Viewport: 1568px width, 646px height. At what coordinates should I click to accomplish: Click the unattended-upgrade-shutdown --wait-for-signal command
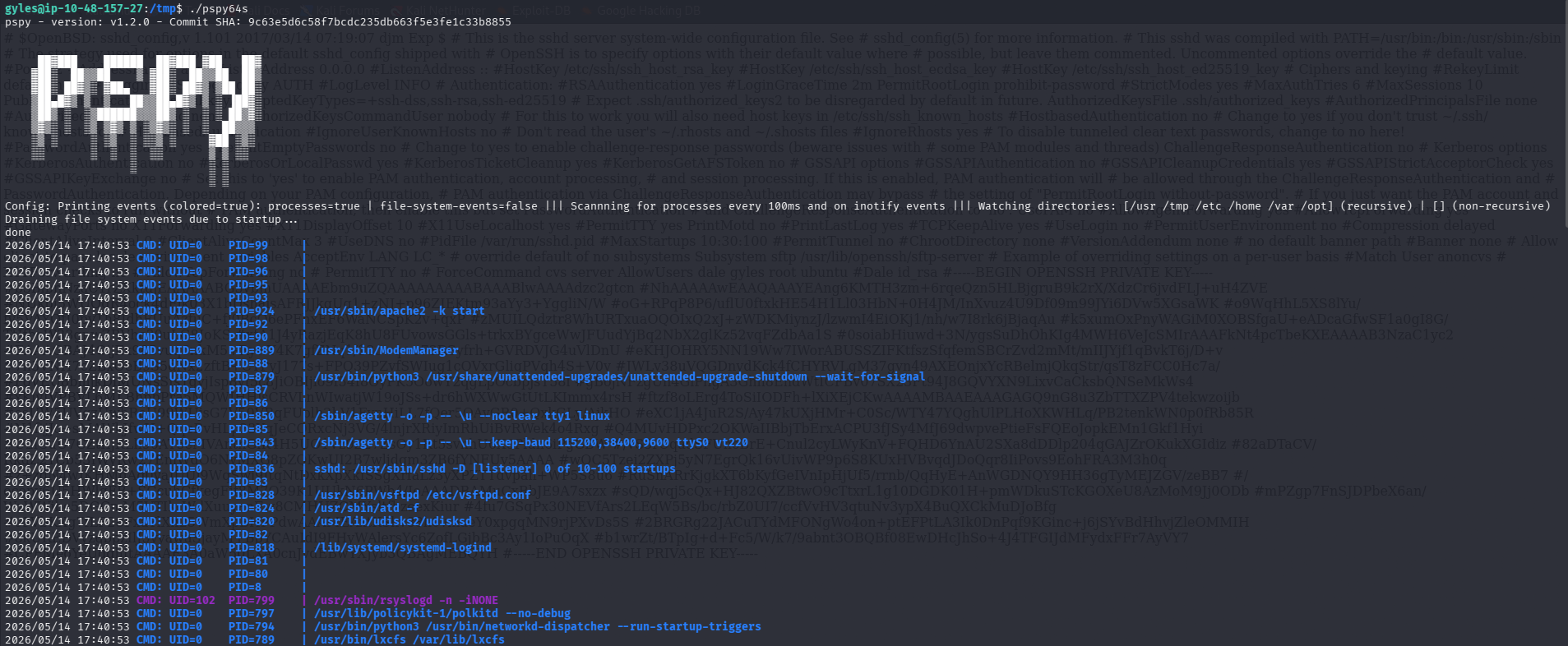pyautogui.click(x=620, y=377)
